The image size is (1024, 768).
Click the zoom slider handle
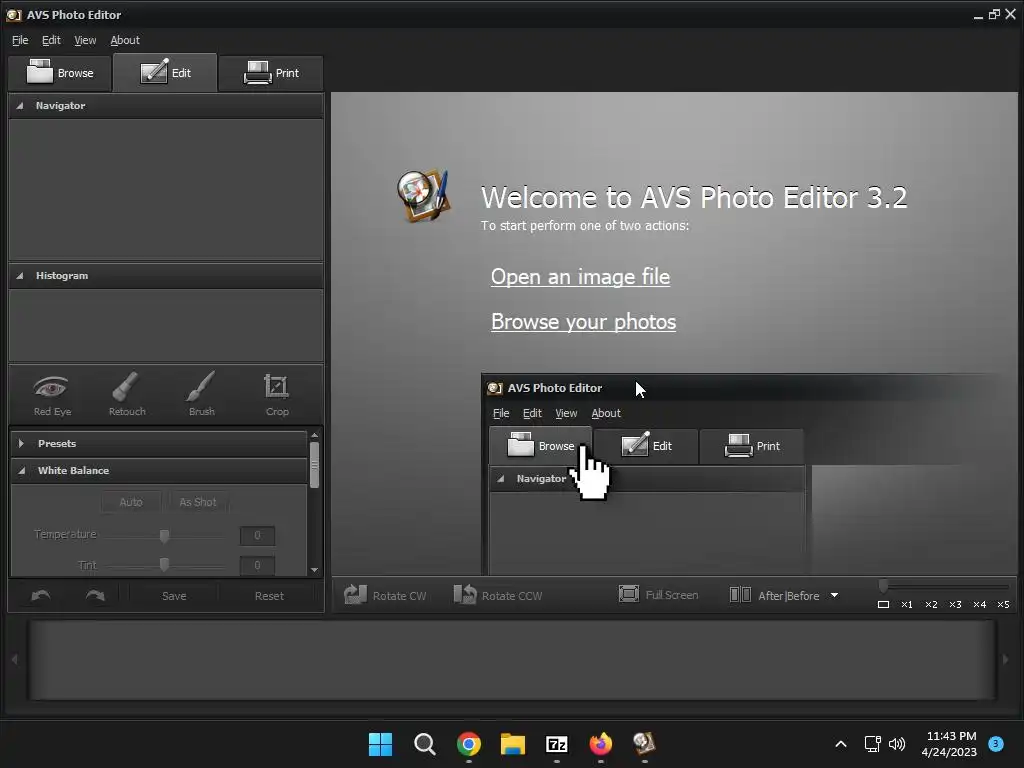[x=883, y=586]
